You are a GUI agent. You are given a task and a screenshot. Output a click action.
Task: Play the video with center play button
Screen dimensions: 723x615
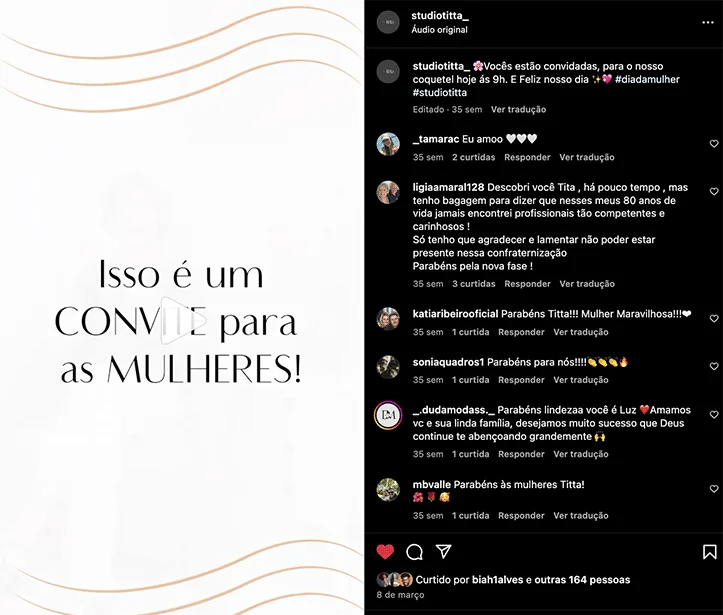183,320
